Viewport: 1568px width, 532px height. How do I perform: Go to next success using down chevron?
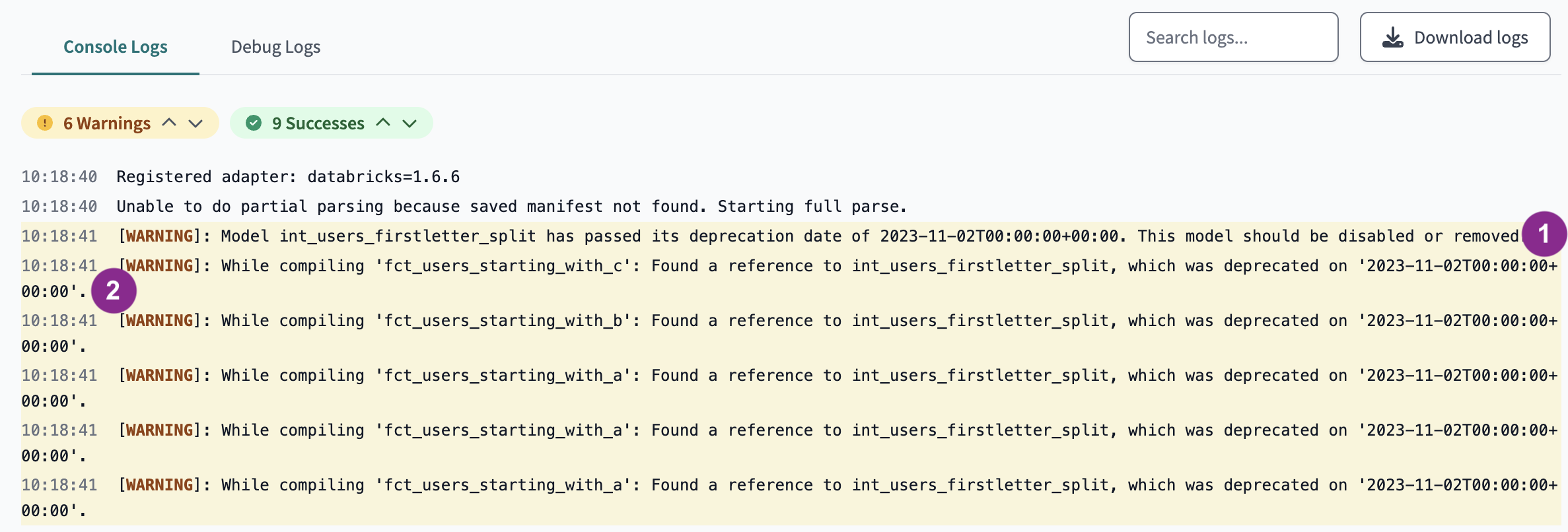[410, 123]
